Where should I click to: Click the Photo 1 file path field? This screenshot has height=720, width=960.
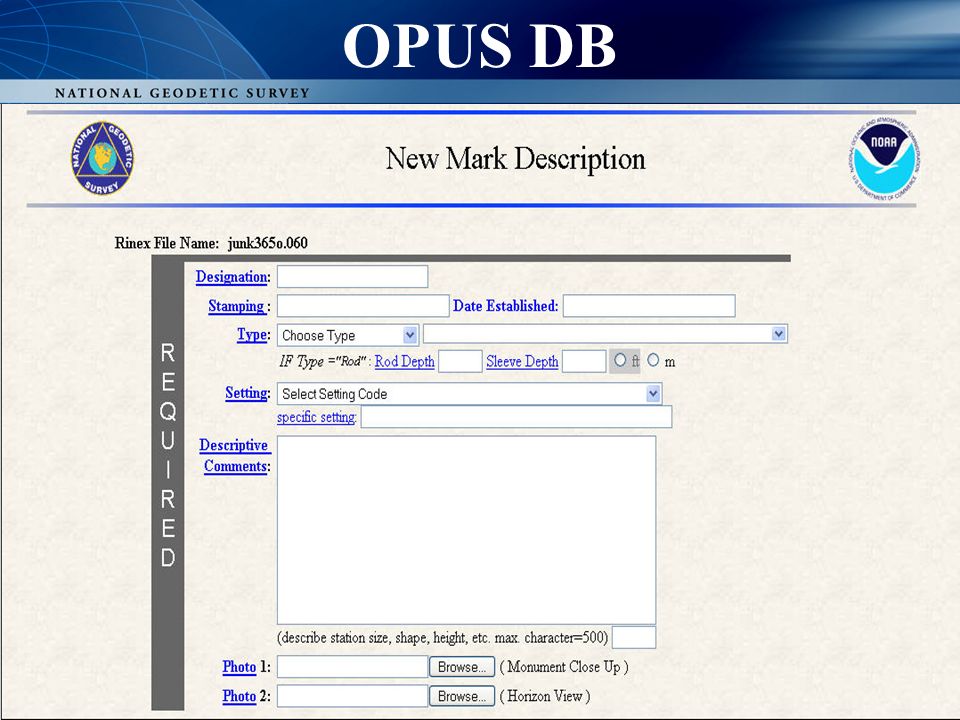(353, 667)
